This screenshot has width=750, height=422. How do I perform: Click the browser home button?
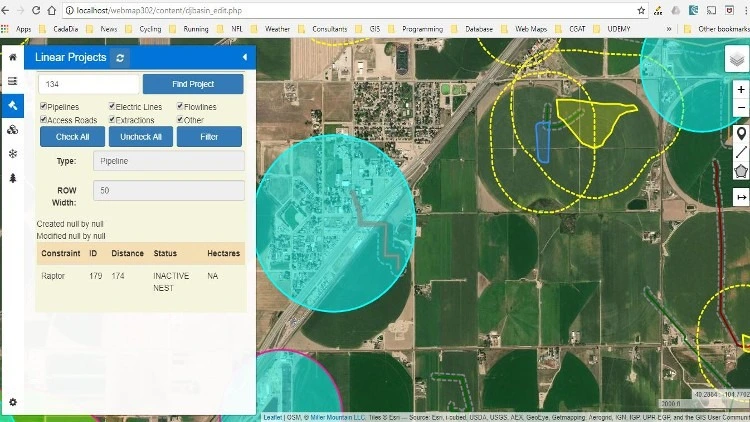point(52,10)
